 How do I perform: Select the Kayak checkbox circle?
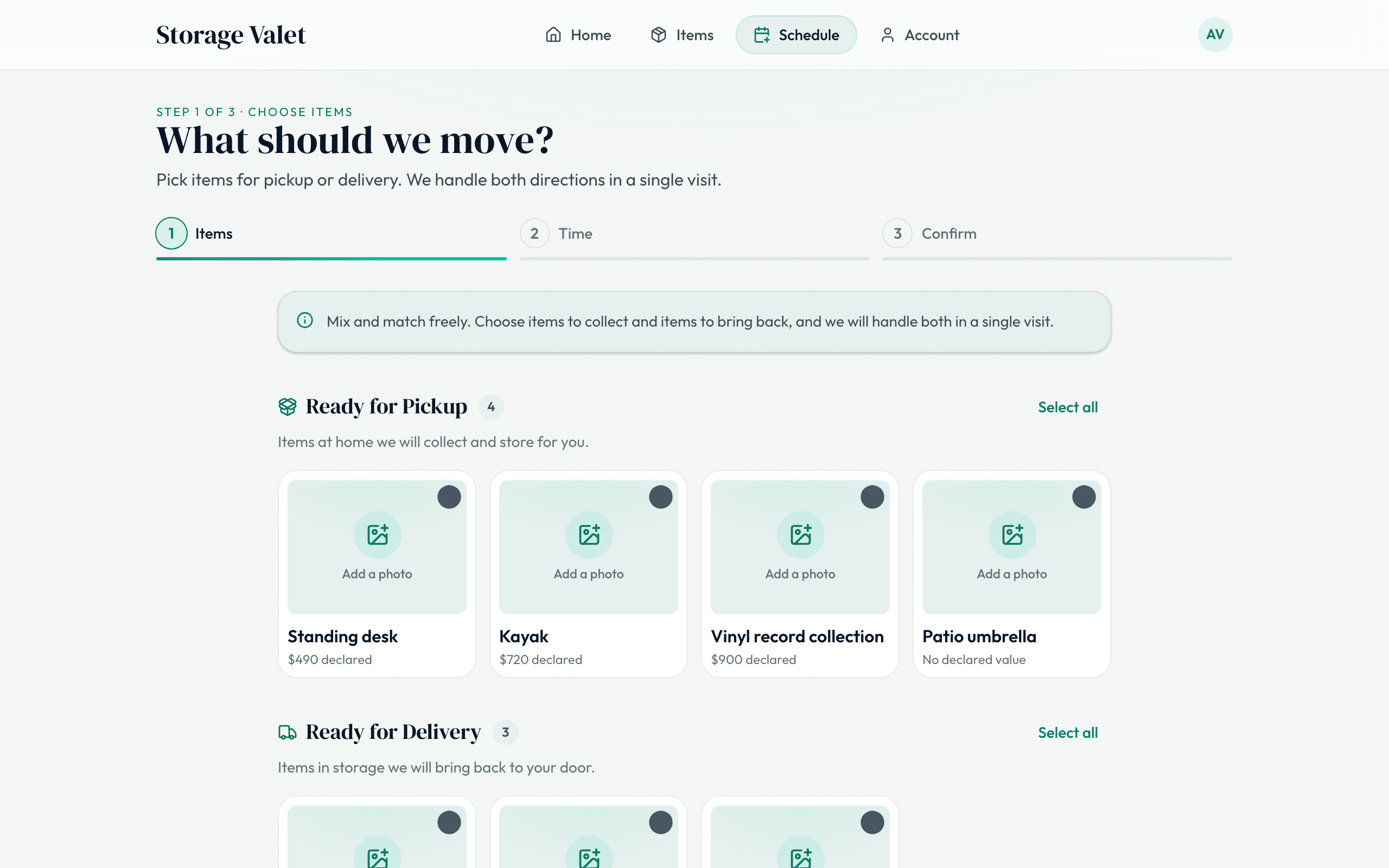coord(661,497)
